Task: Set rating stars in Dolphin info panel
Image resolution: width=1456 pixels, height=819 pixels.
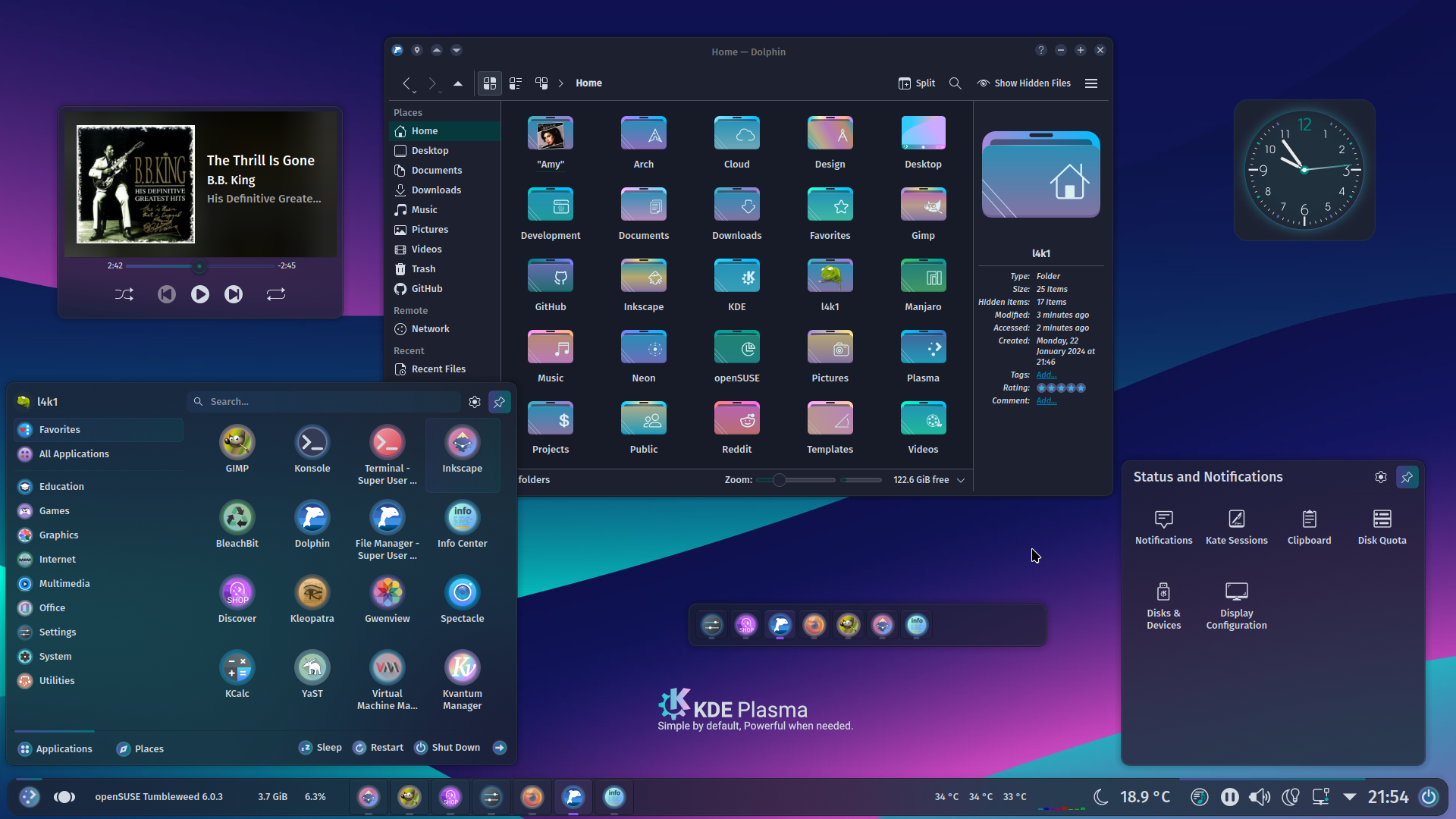Action: click(1061, 388)
